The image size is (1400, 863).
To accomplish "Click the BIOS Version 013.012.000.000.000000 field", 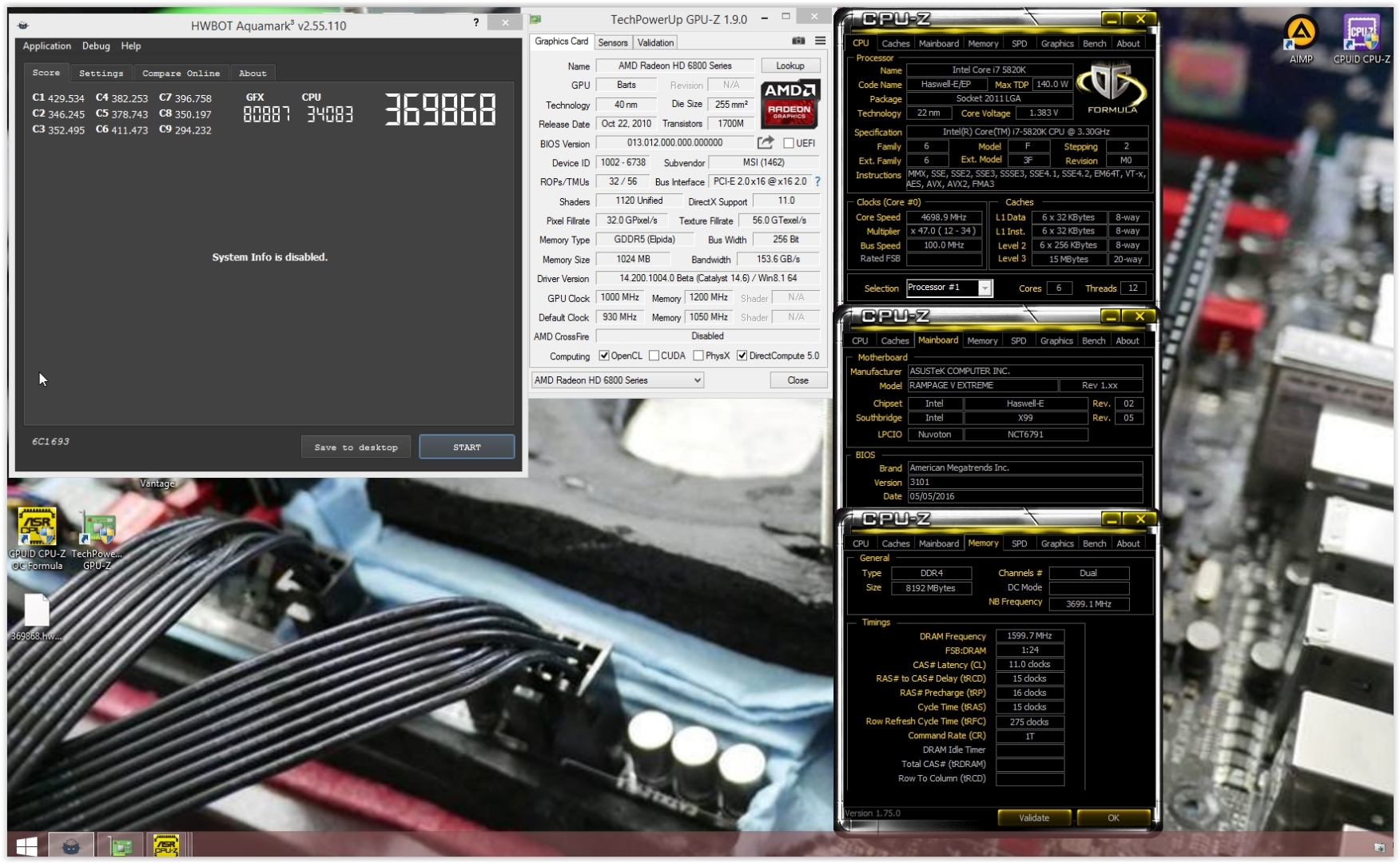I will [x=674, y=143].
